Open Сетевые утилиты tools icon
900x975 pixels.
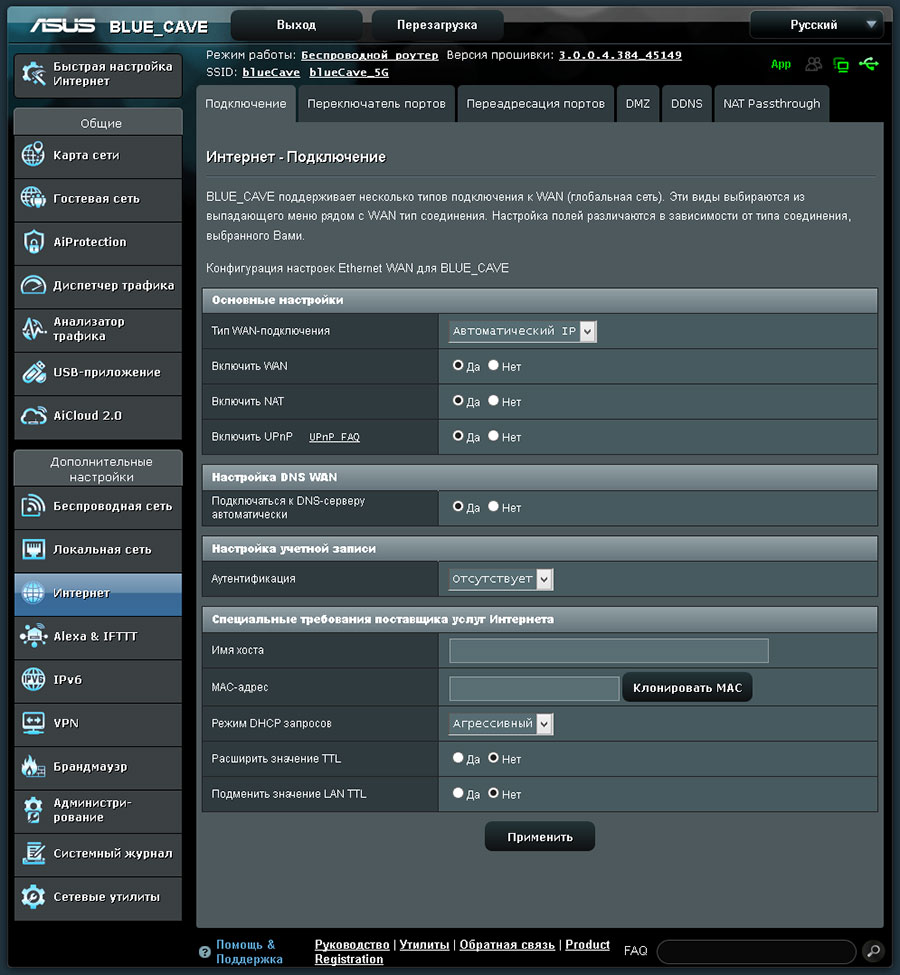click(x=34, y=896)
